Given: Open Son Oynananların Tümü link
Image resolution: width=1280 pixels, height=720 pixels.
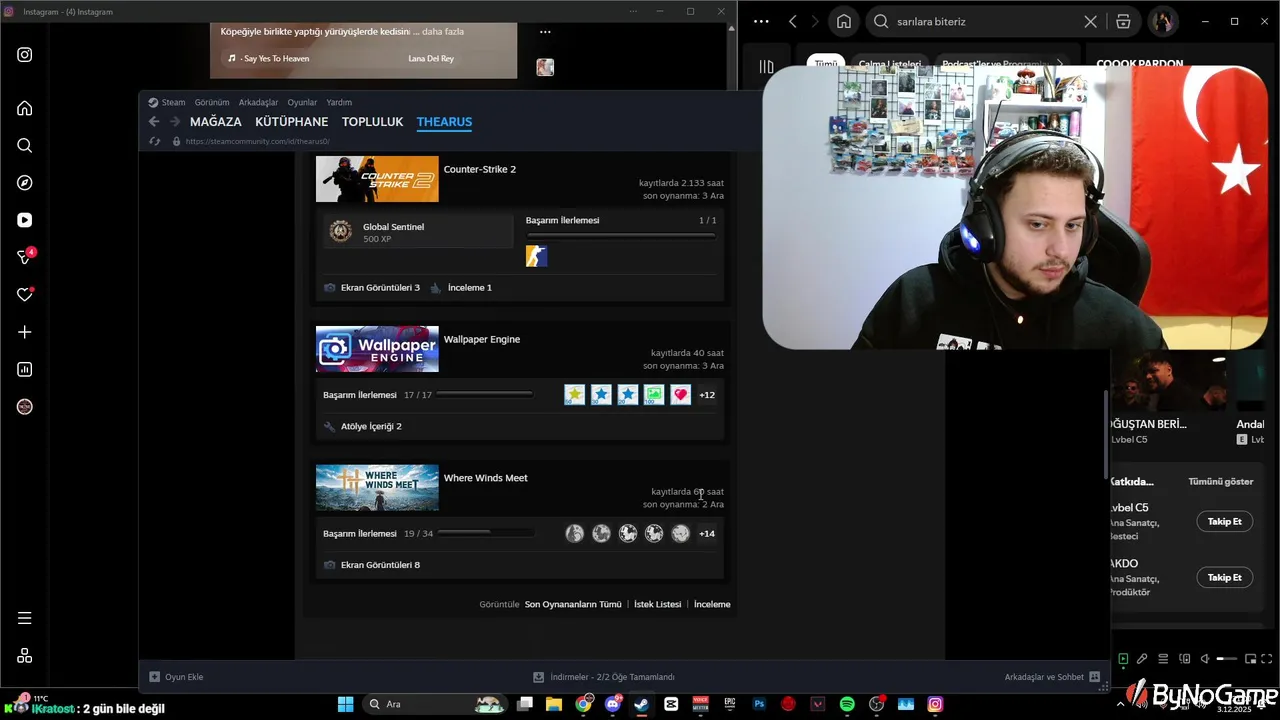Looking at the screenshot, I should point(573,604).
